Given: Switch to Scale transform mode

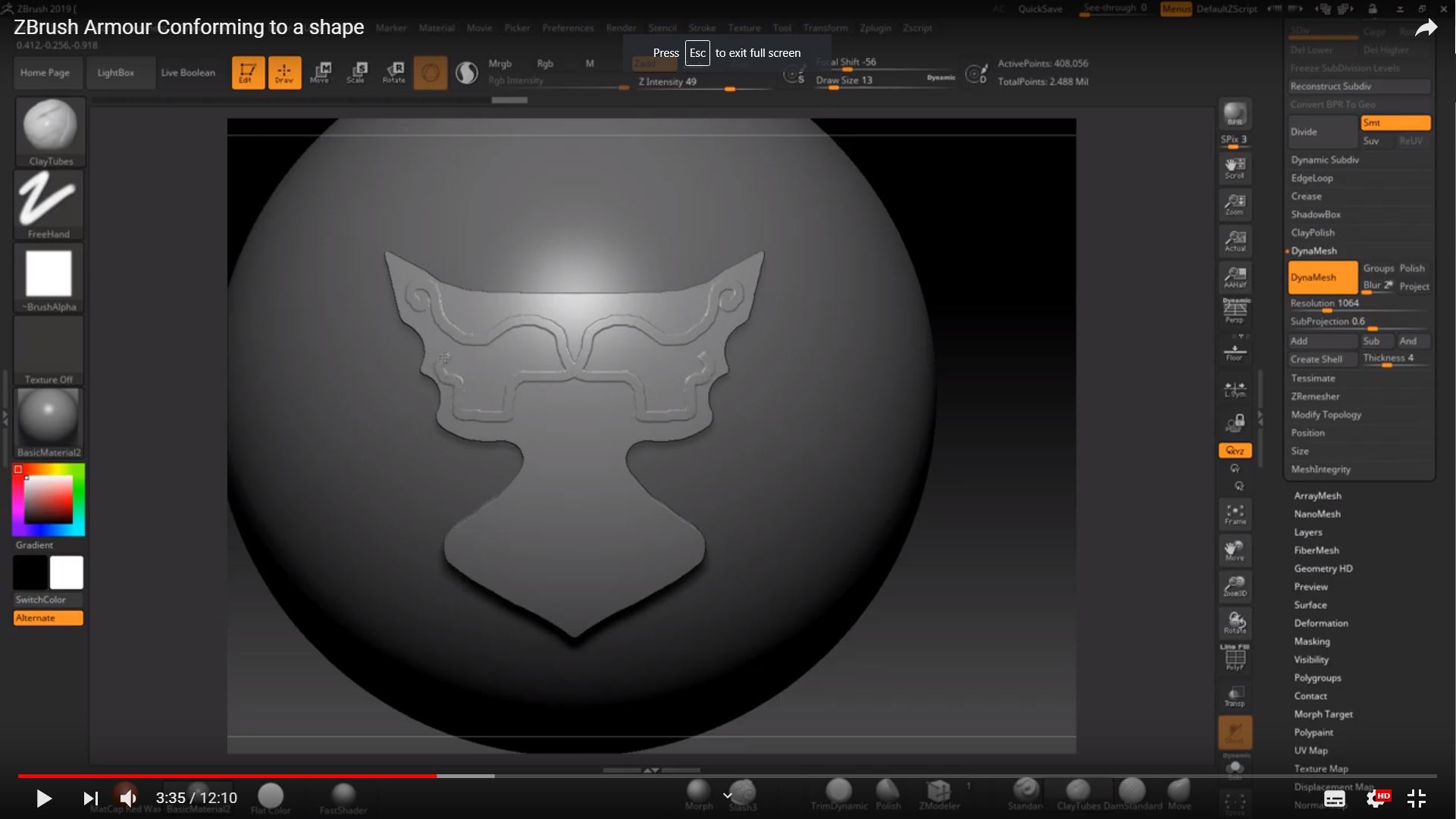Looking at the screenshot, I should coord(356,73).
